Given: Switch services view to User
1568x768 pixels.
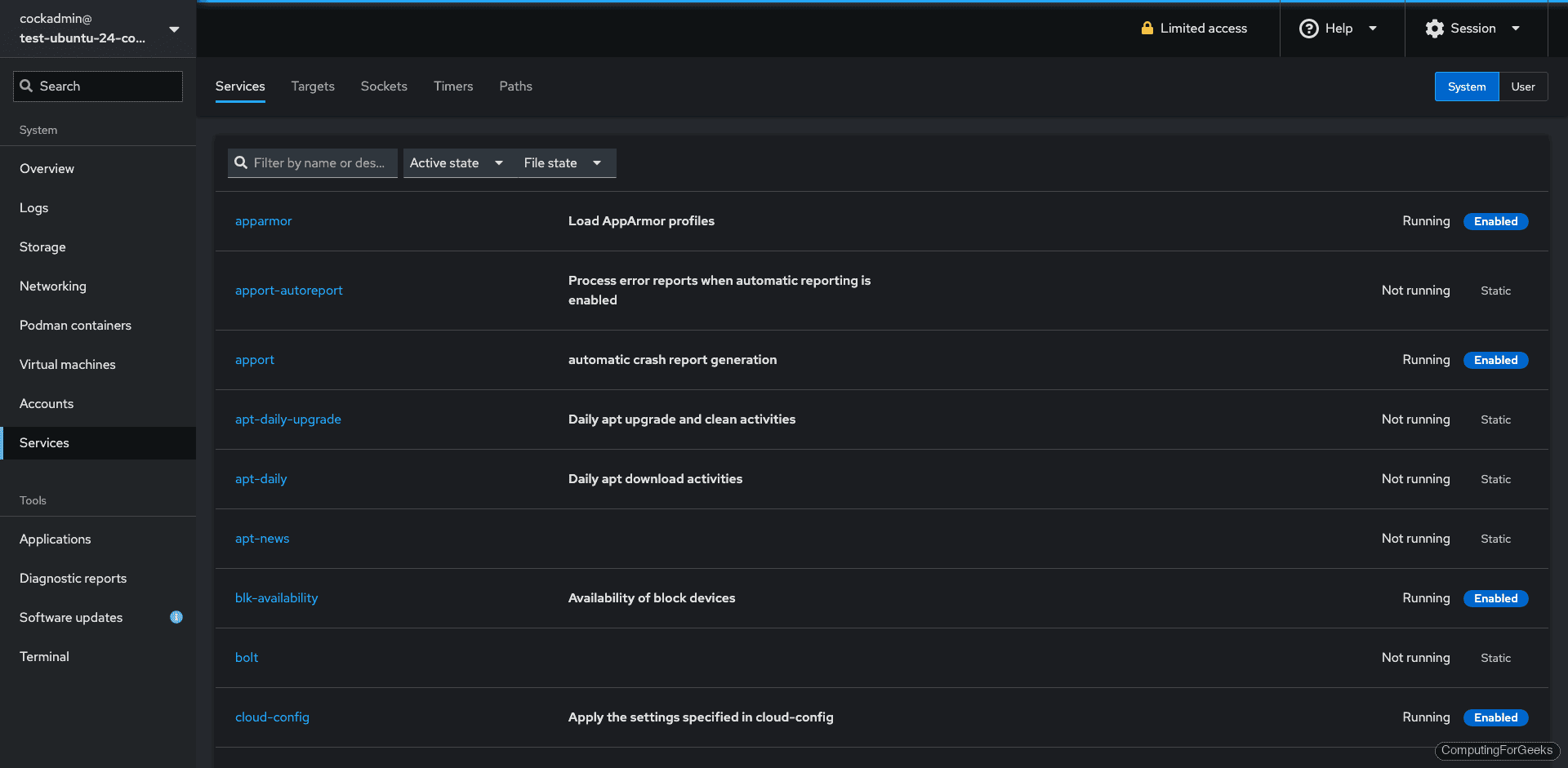Looking at the screenshot, I should 1523,86.
